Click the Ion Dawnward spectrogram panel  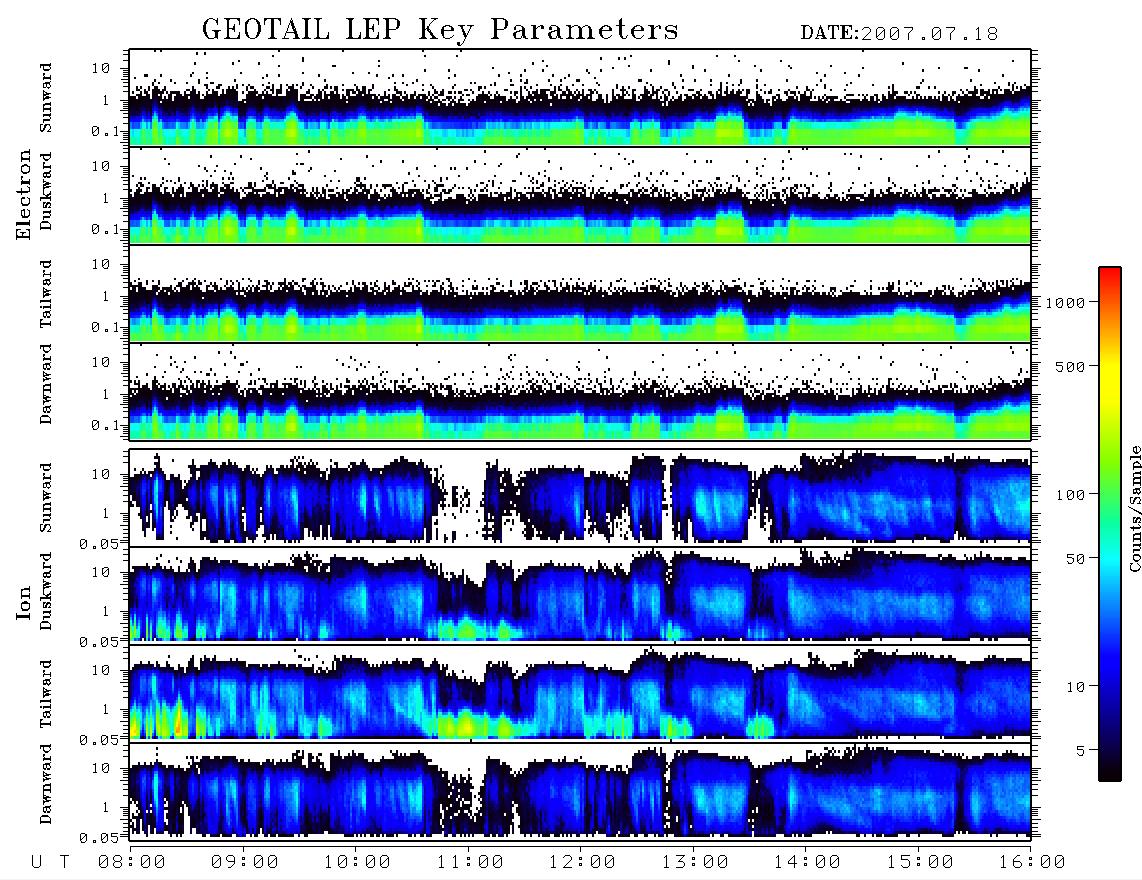(x=580, y=791)
